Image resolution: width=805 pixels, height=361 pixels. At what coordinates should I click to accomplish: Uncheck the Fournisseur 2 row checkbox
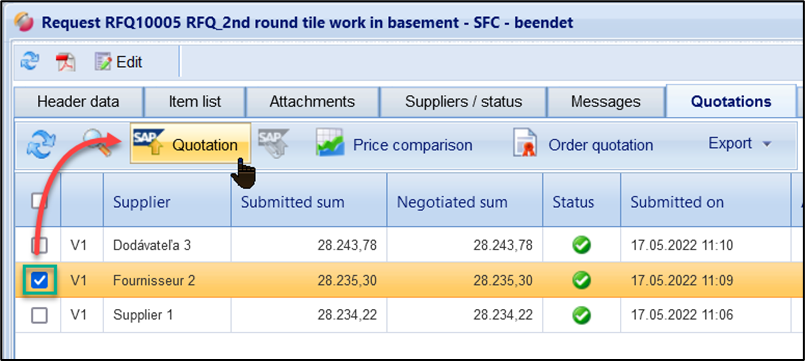pos(39,280)
